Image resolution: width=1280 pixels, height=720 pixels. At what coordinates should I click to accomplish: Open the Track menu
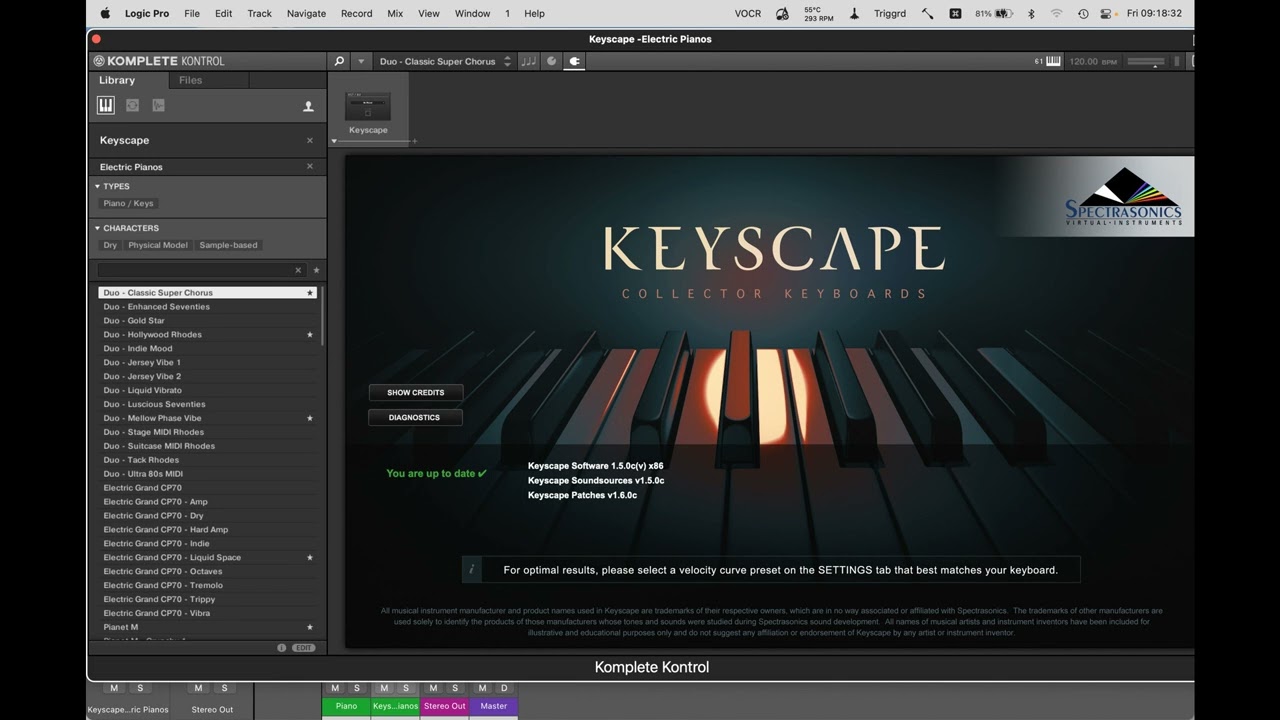click(x=259, y=13)
